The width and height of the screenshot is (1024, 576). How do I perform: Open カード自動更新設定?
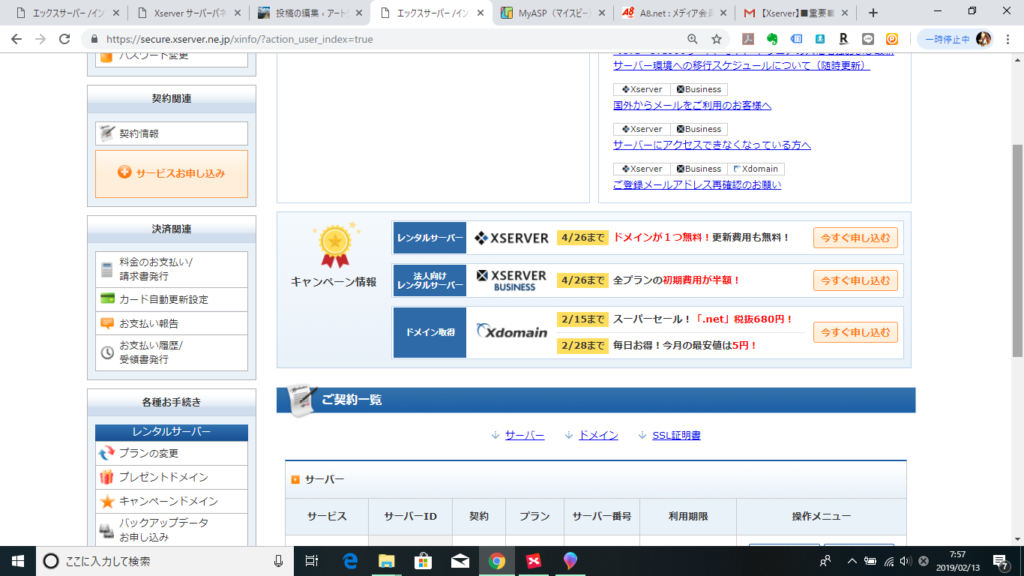(171, 299)
